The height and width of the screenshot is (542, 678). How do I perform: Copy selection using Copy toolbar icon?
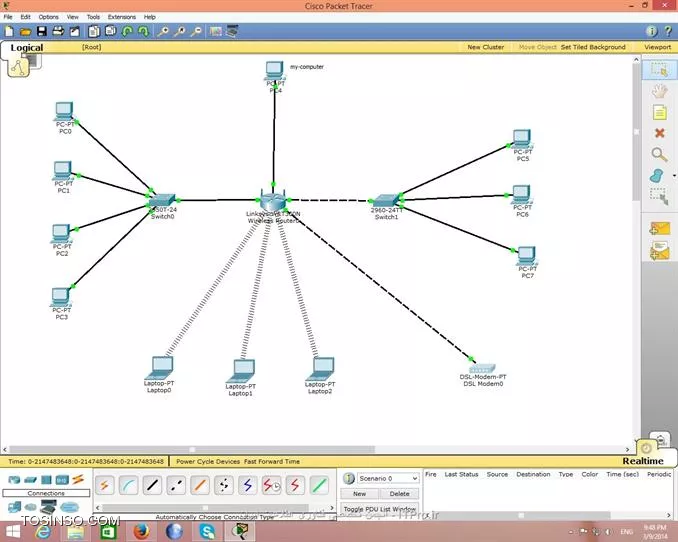pos(94,32)
